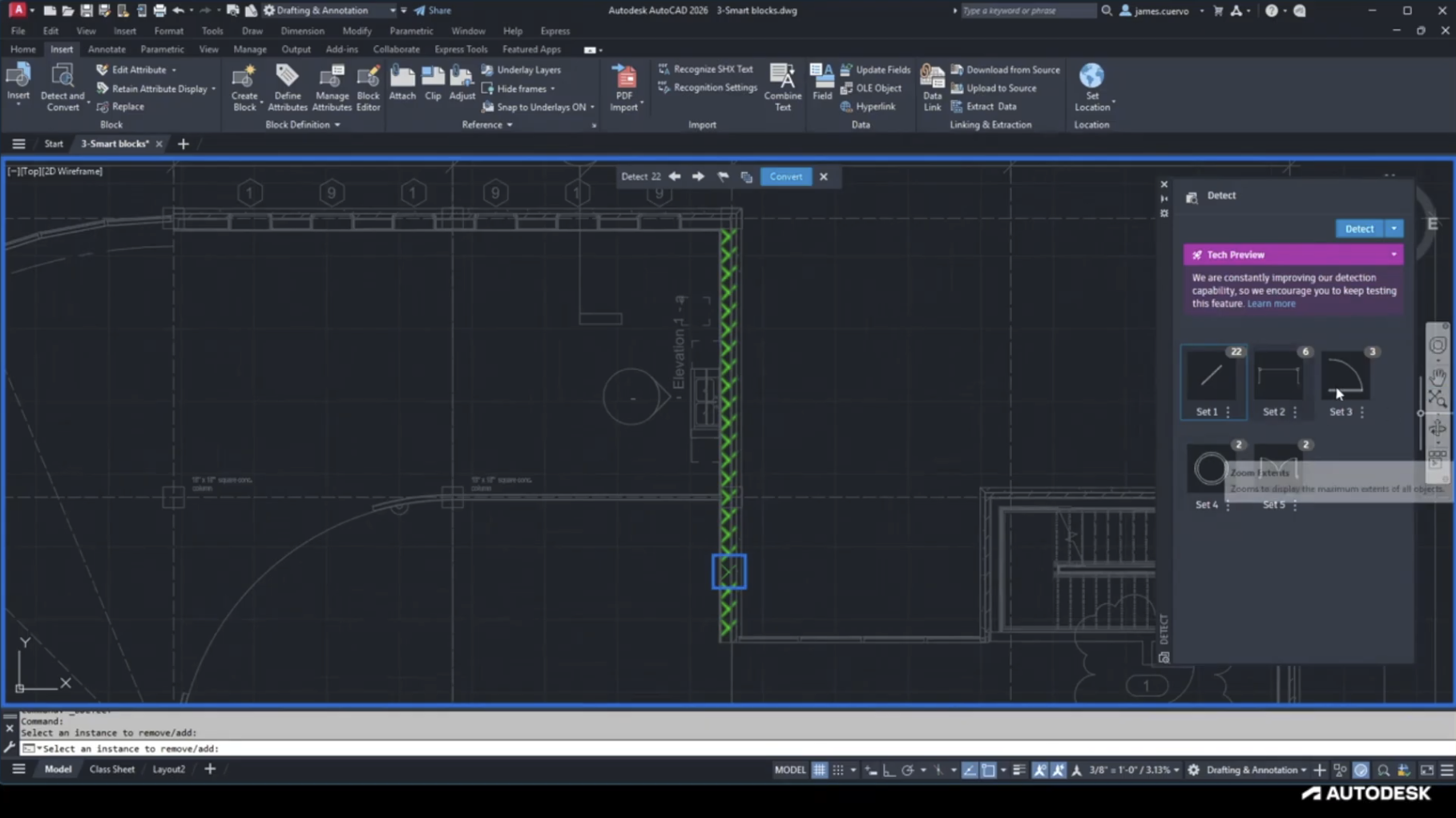The image size is (1456, 818).
Task: Open the Express menu
Action: coord(555,31)
